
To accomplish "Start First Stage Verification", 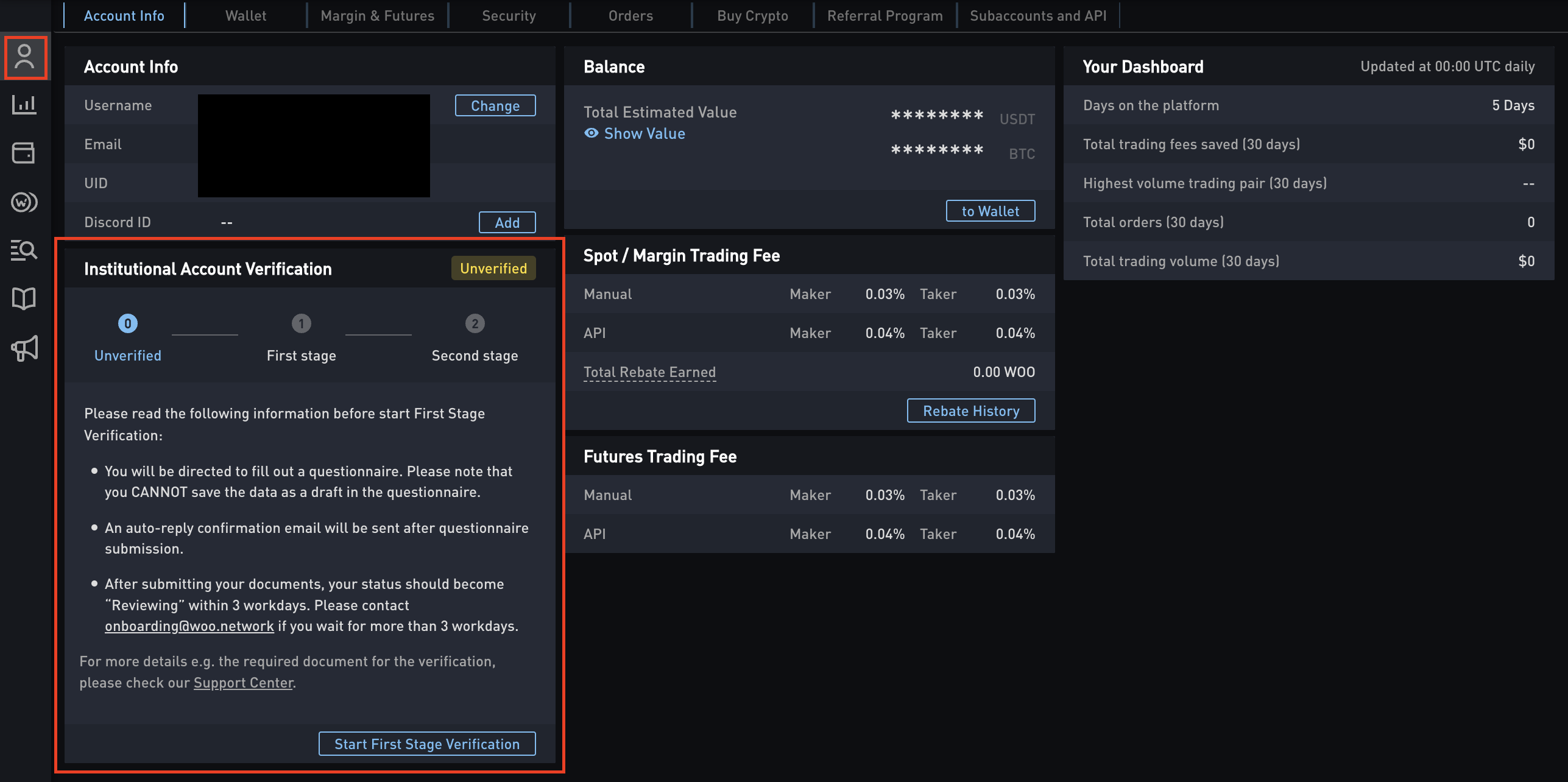I will pyautogui.click(x=426, y=744).
